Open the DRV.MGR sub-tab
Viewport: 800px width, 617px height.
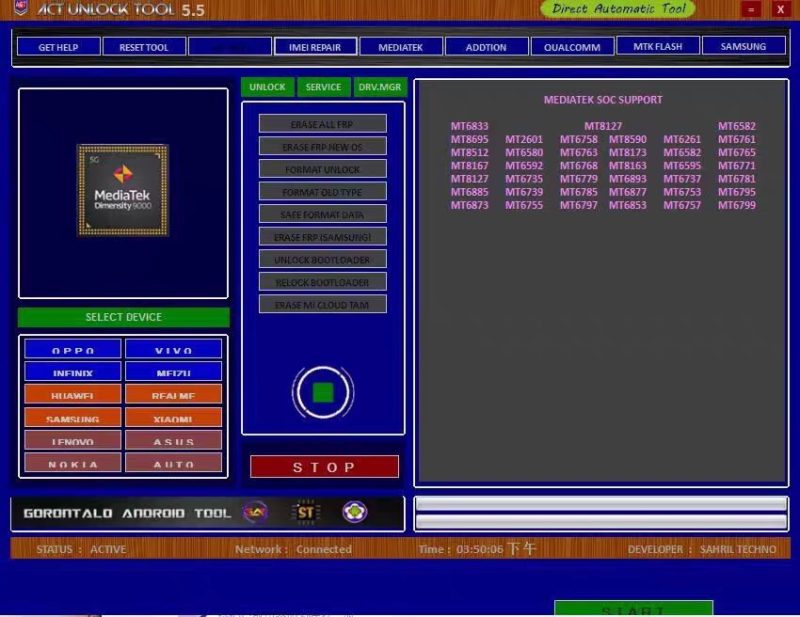(380, 87)
